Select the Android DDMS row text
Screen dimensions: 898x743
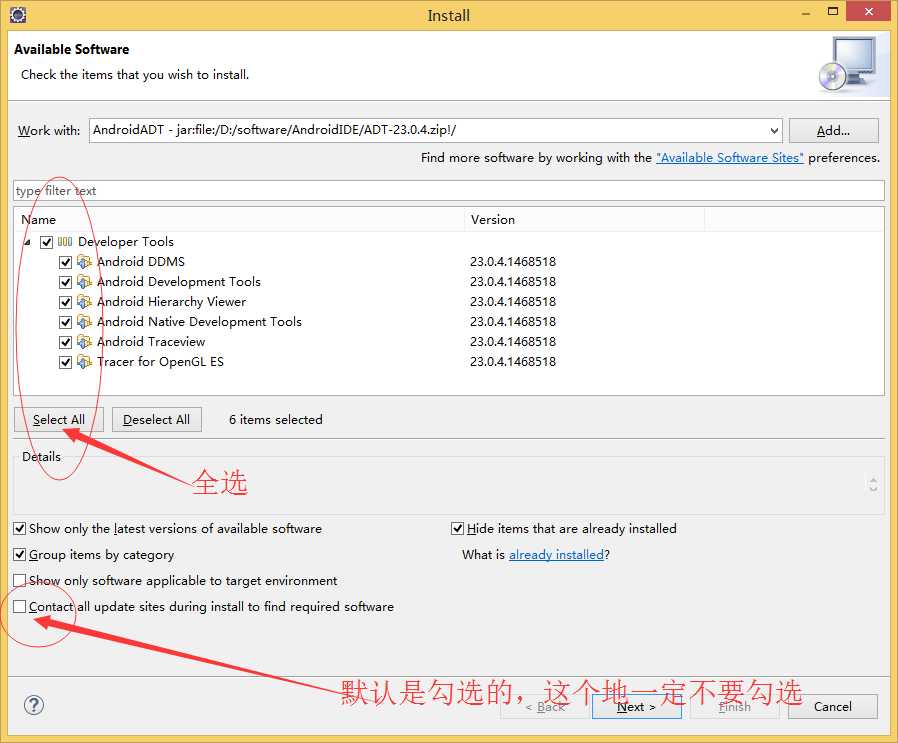(141, 262)
